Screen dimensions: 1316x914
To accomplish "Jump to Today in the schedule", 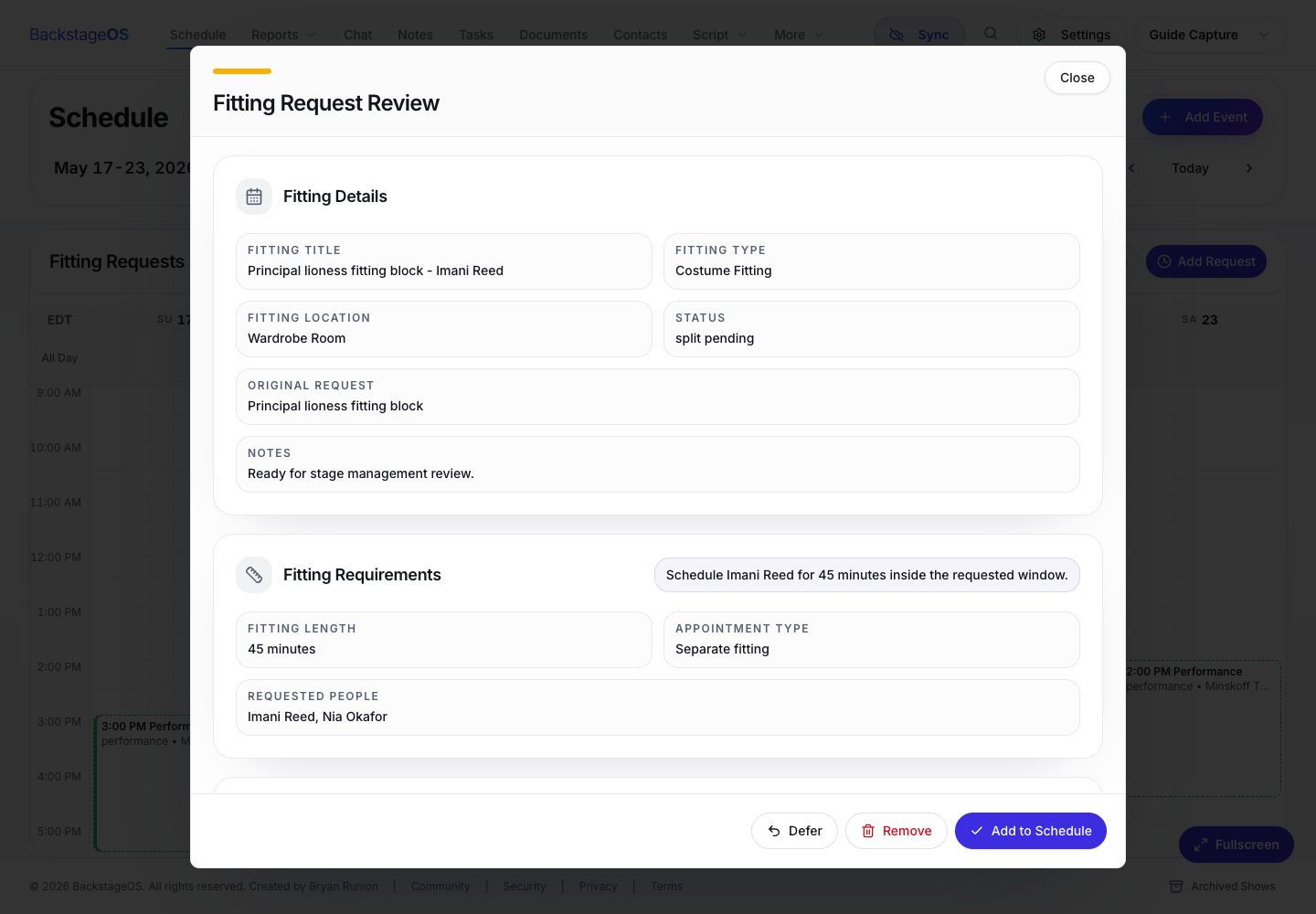I will (1190, 168).
